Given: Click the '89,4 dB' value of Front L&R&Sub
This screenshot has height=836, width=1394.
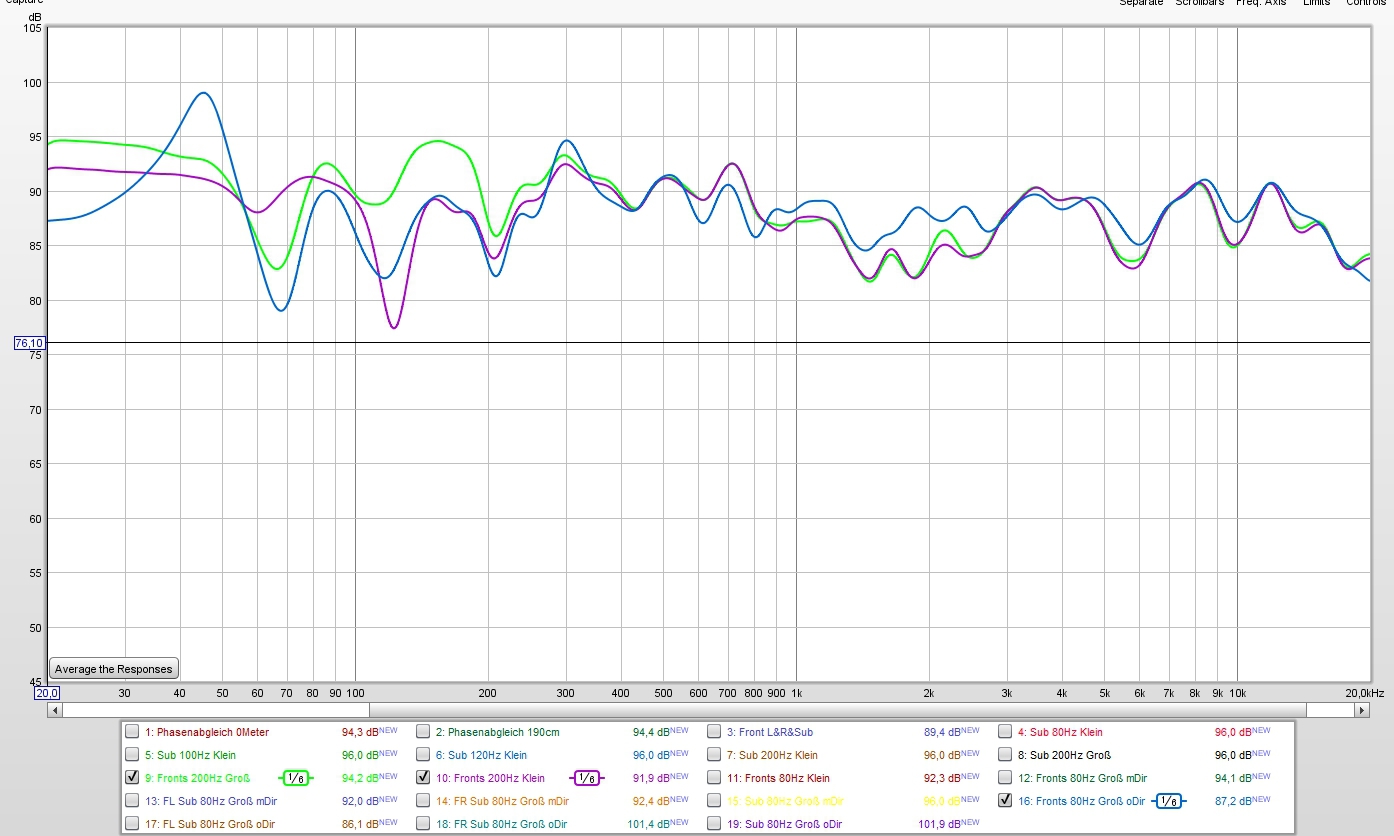Looking at the screenshot, I should click(942, 732).
